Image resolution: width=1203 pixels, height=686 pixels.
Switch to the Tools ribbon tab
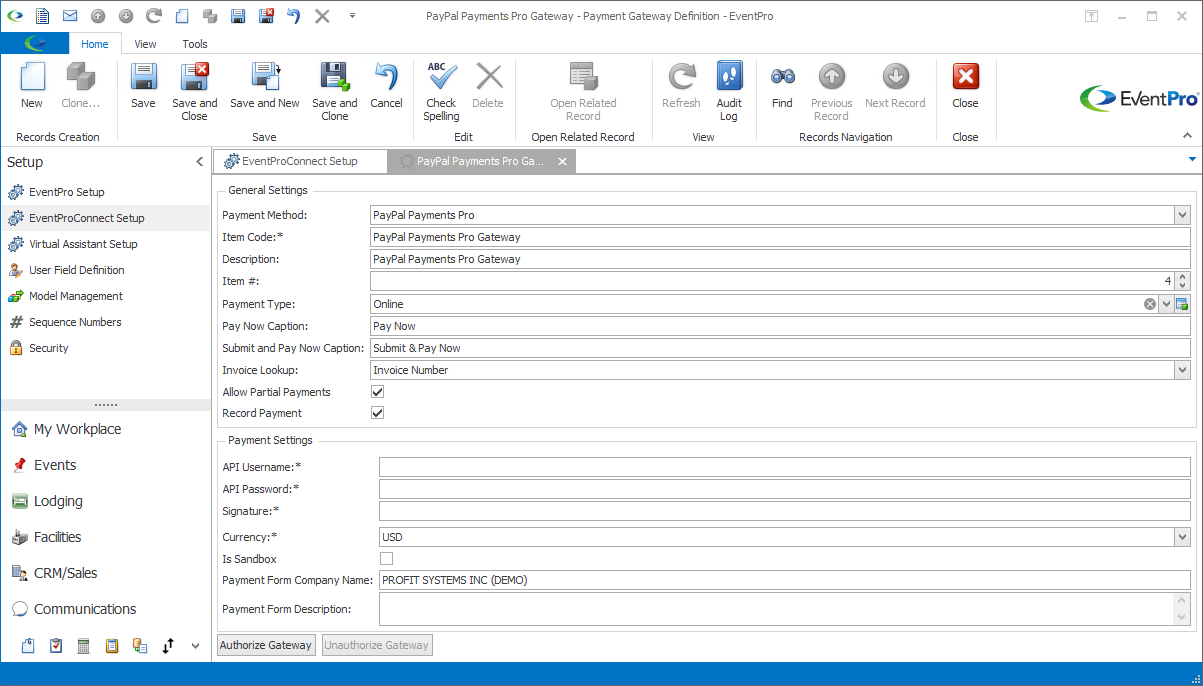tap(195, 44)
